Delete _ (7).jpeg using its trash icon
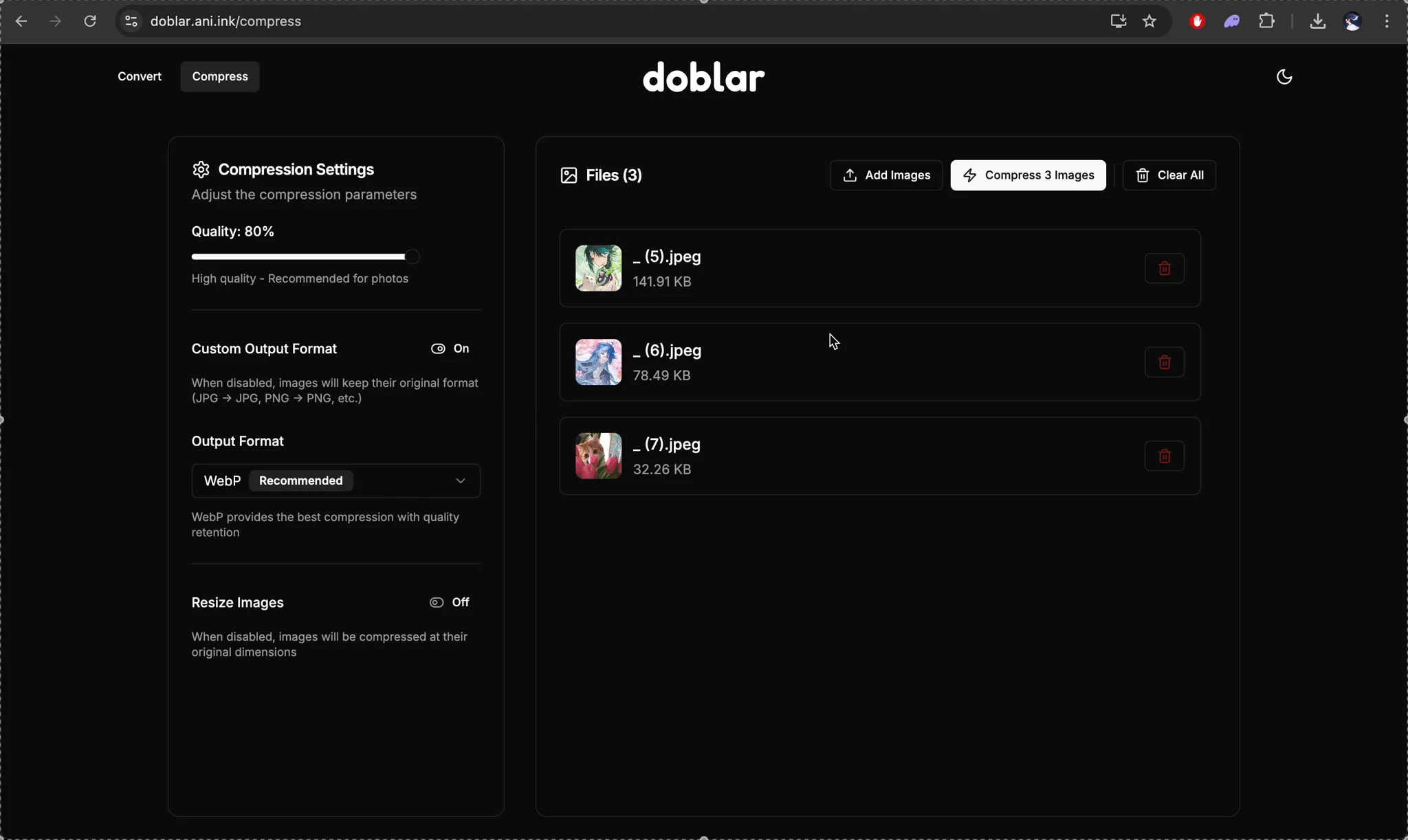Image resolution: width=1408 pixels, height=840 pixels. click(1163, 456)
